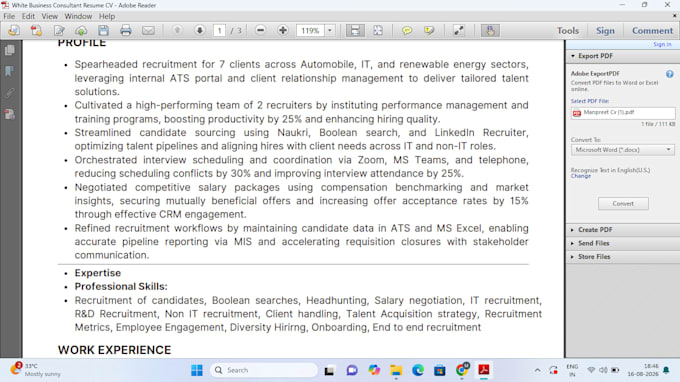This screenshot has height=382, width=680.
Task: Click the weather widget Mostly sunny
Action: pyautogui.click(x=36, y=370)
